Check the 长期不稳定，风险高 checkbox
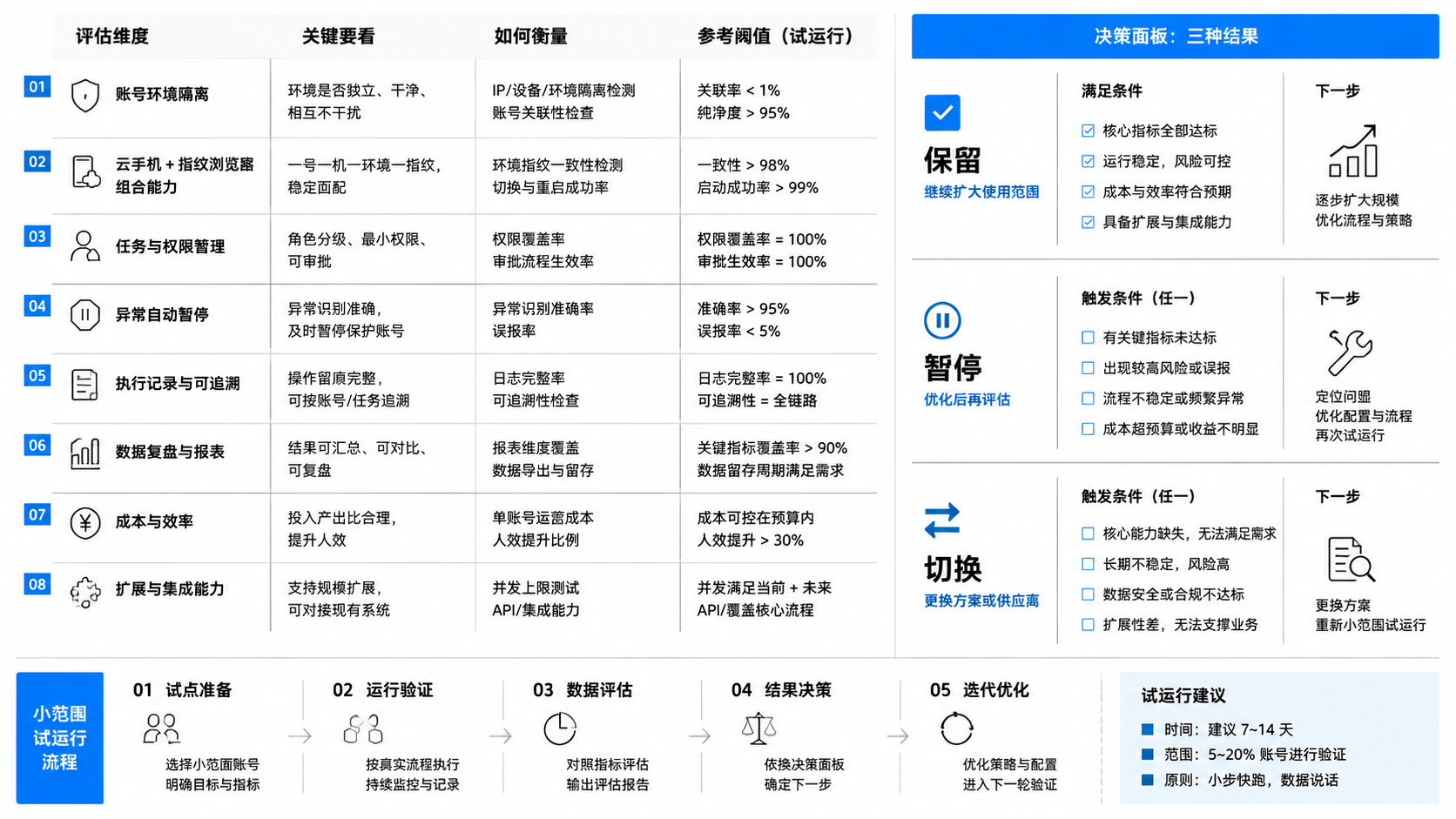Image resolution: width=1456 pixels, height=819 pixels. pyautogui.click(x=1088, y=564)
